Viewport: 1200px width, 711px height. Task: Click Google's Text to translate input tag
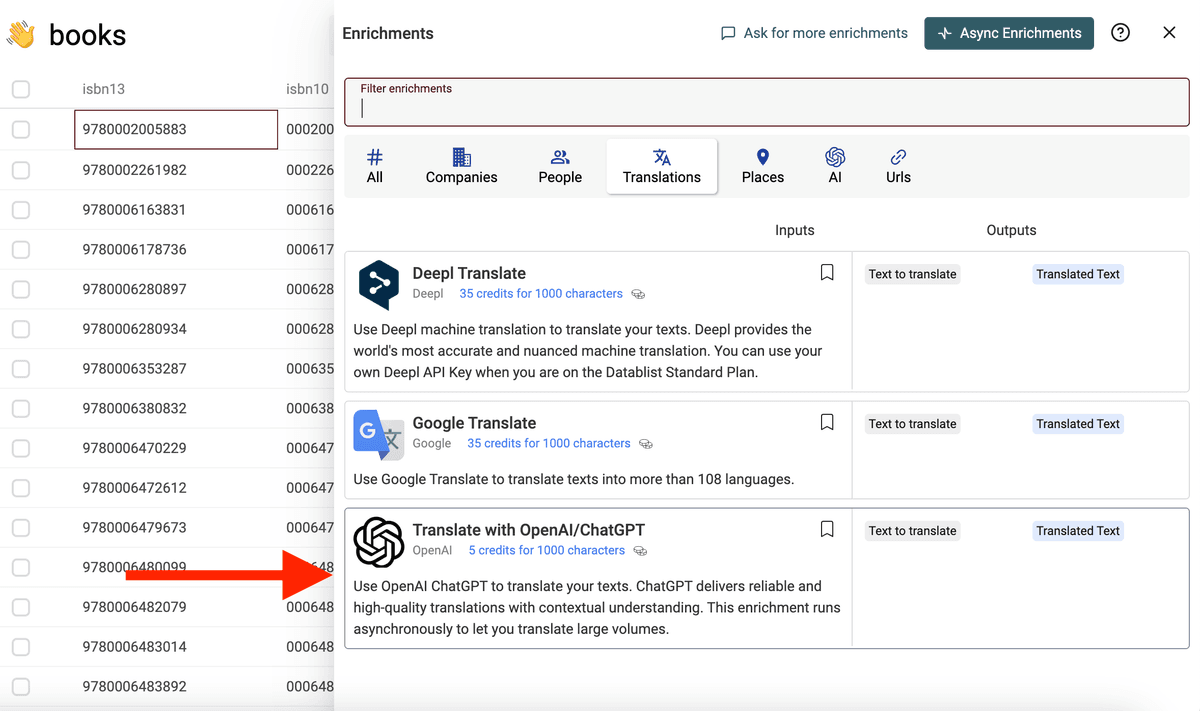click(912, 424)
